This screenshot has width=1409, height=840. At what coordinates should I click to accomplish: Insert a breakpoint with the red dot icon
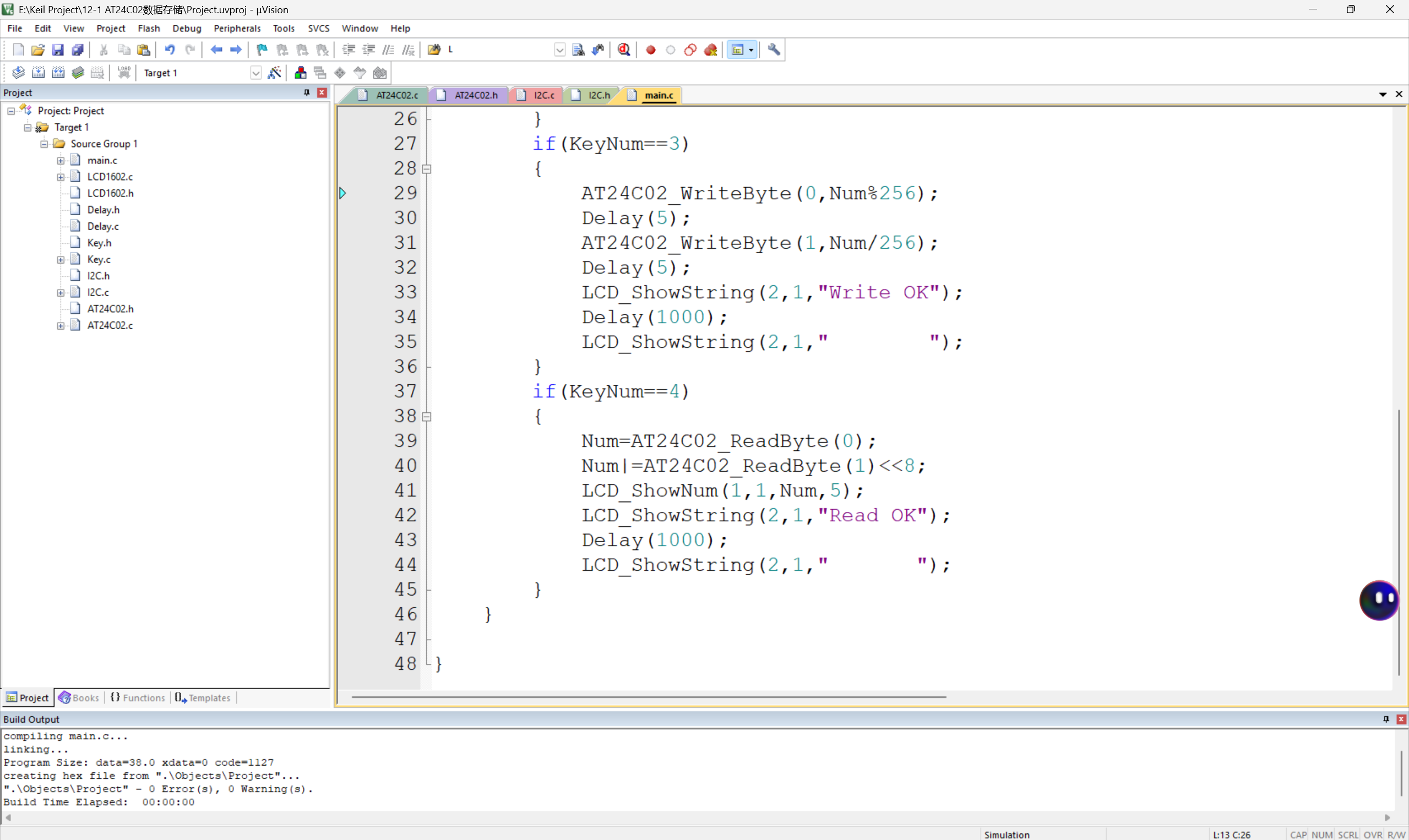650,50
